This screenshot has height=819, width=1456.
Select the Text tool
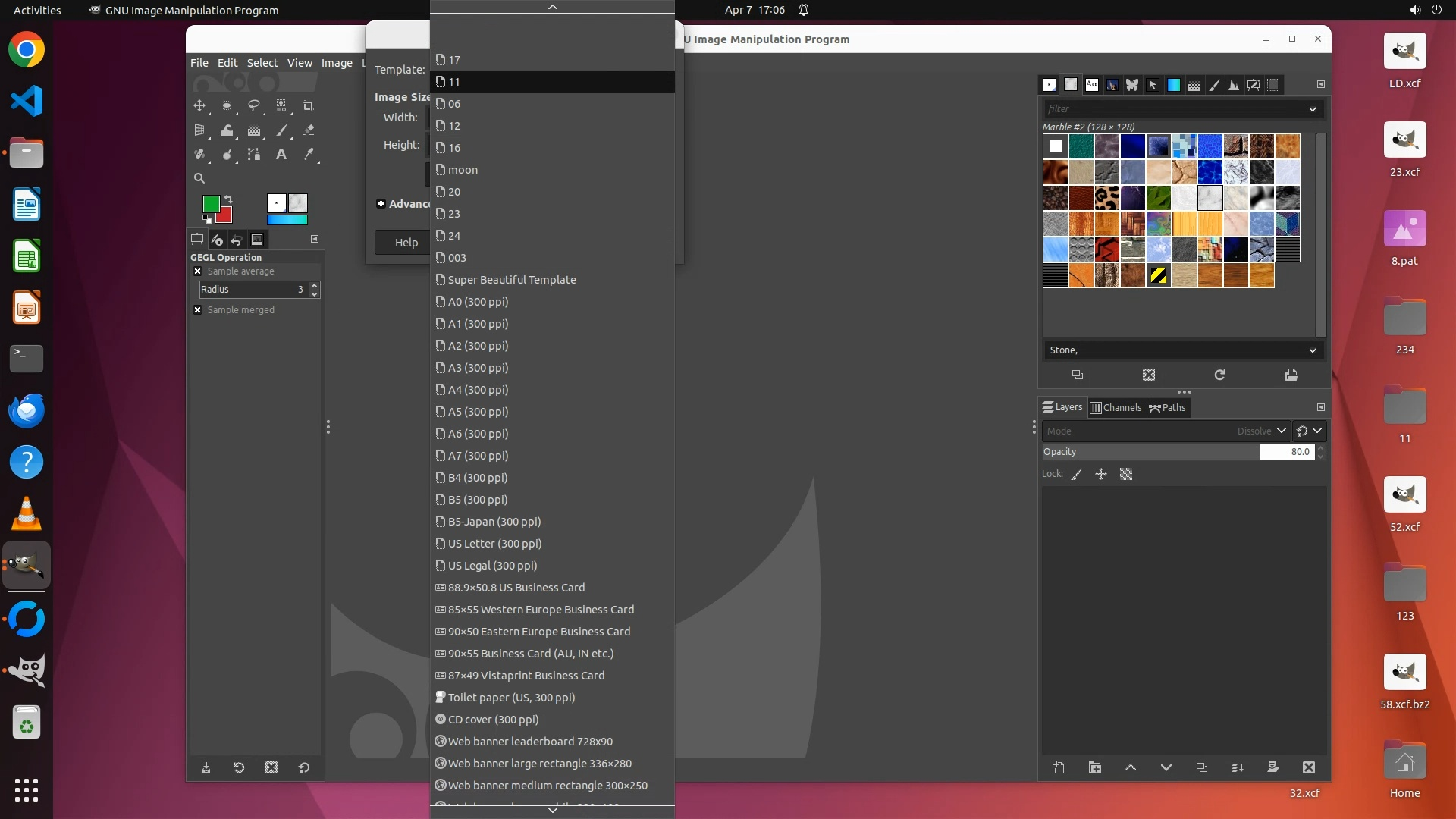(x=281, y=155)
